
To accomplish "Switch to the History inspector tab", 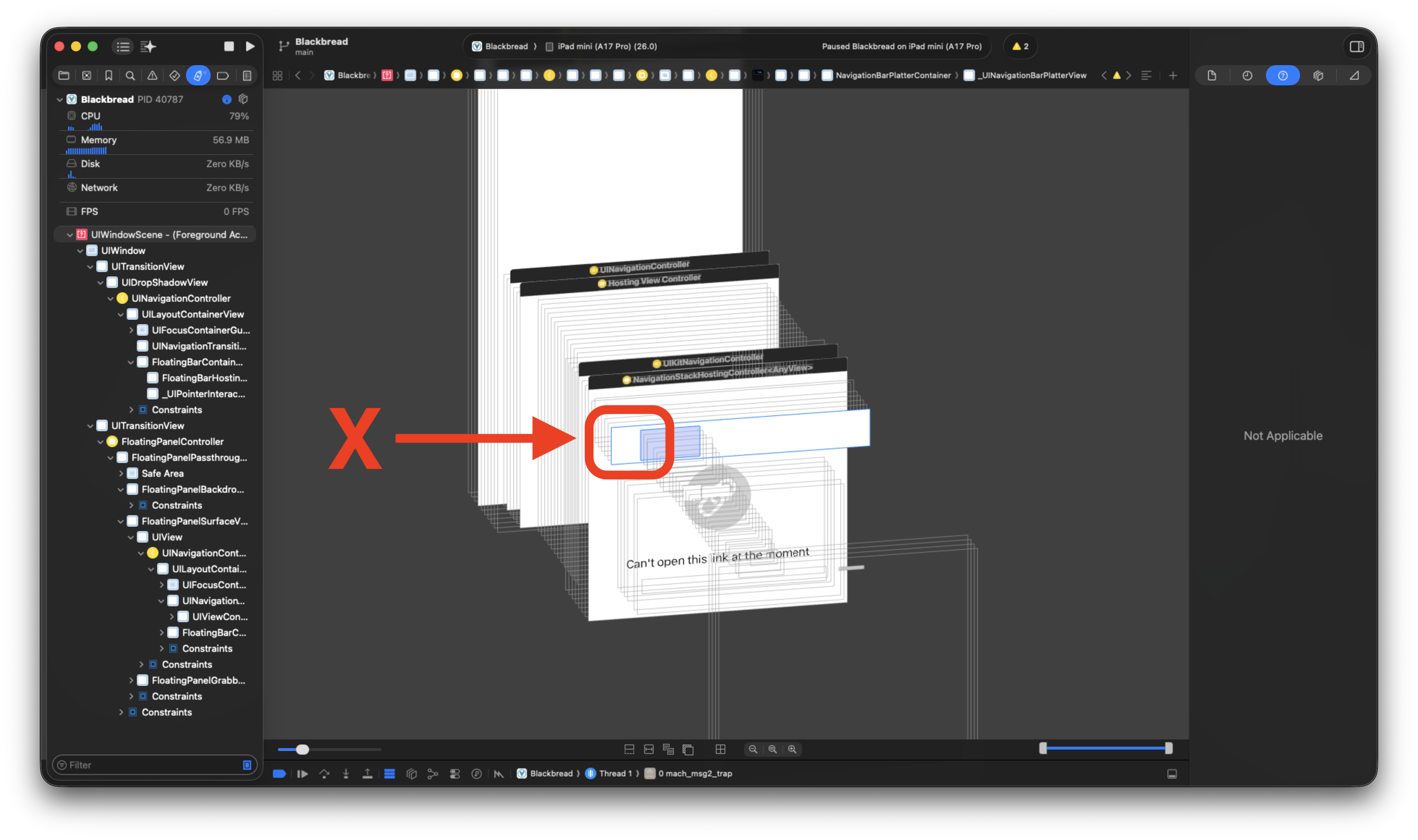I will 1247,75.
